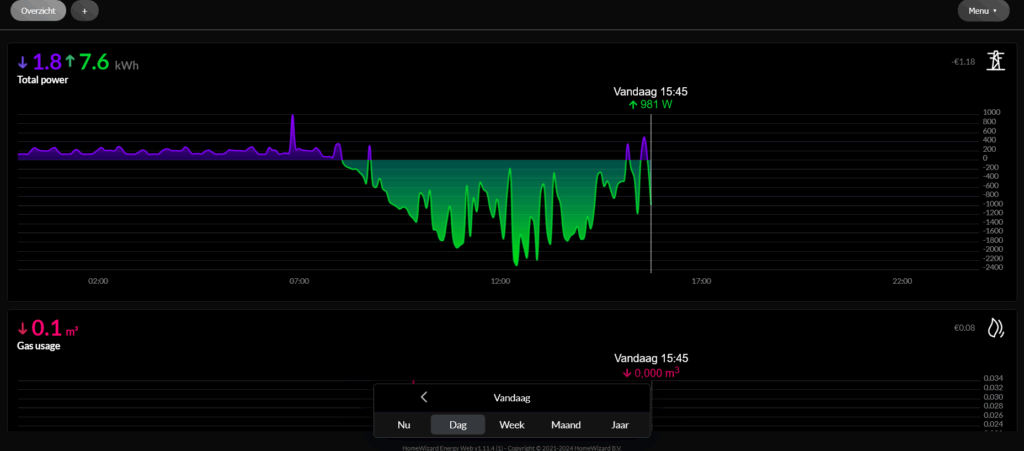Screen dimensions: 1024x451
Task: Open the Menu dropdown
Action: [x=983, y=10]
